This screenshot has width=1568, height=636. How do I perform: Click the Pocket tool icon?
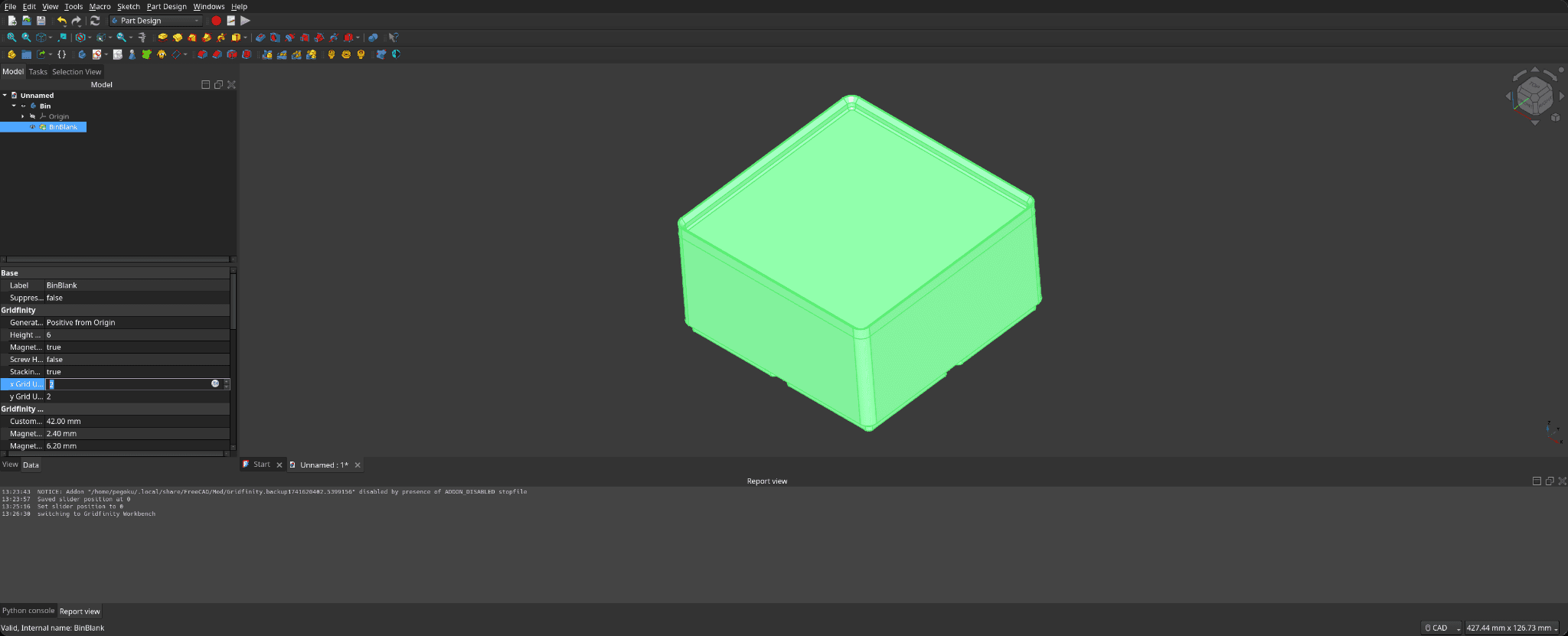(x=260, y=38)
